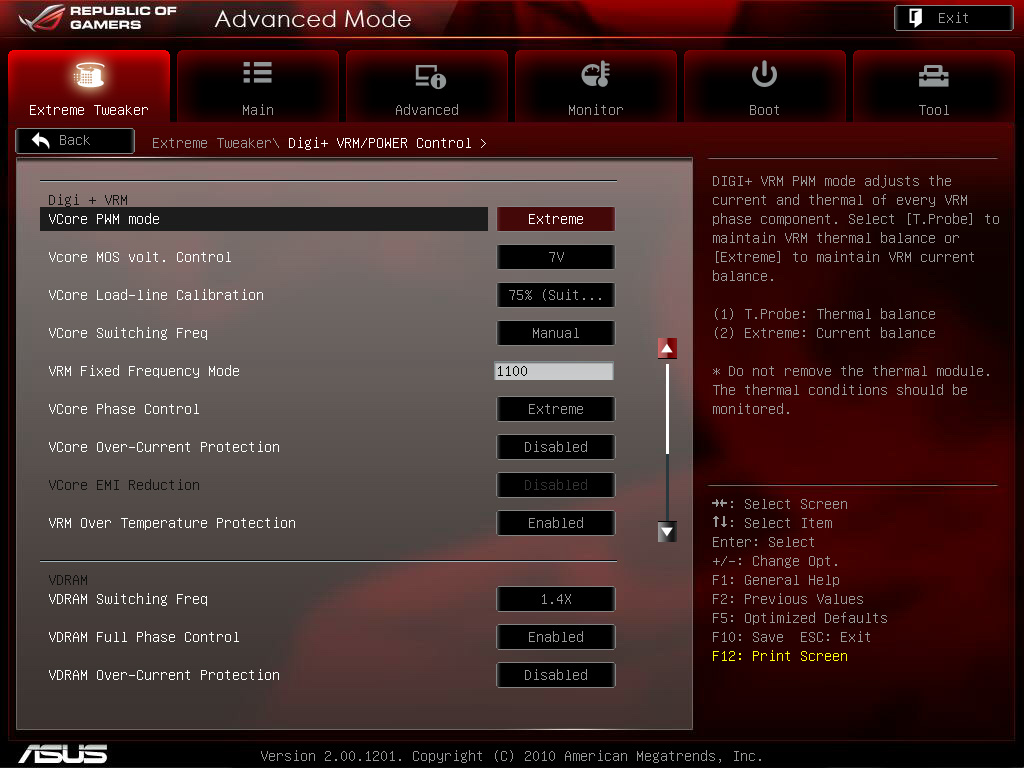Select the Advanced tab chip icon

coord(428,76)
